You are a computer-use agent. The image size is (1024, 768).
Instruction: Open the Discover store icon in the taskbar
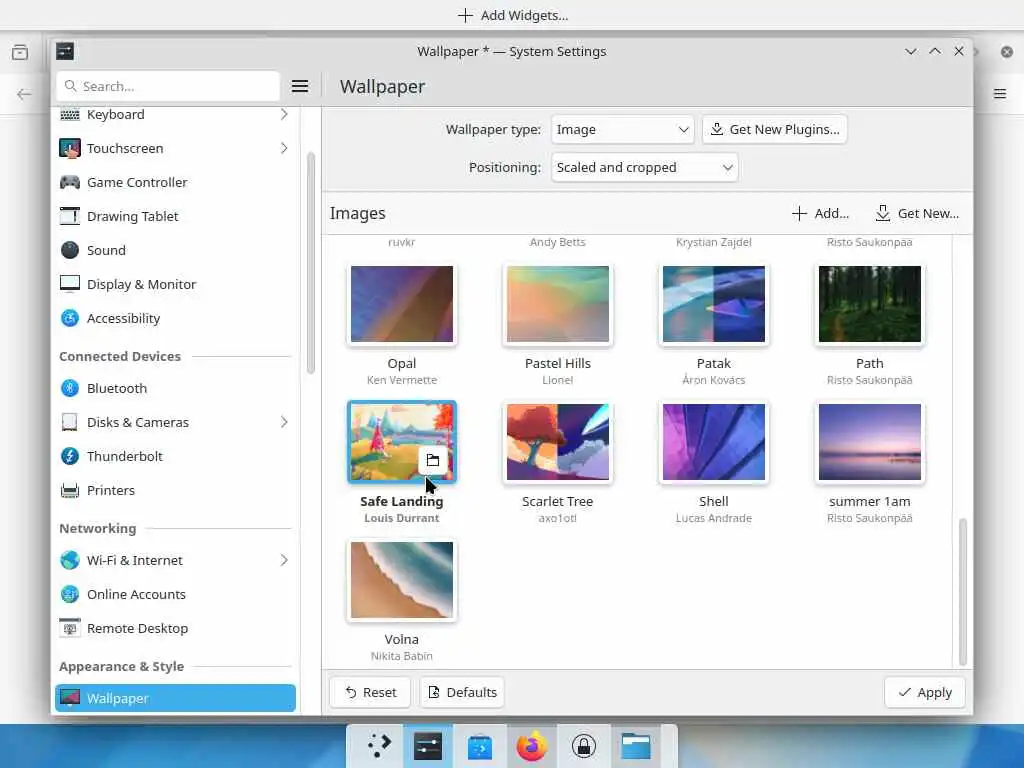point(480,746)
